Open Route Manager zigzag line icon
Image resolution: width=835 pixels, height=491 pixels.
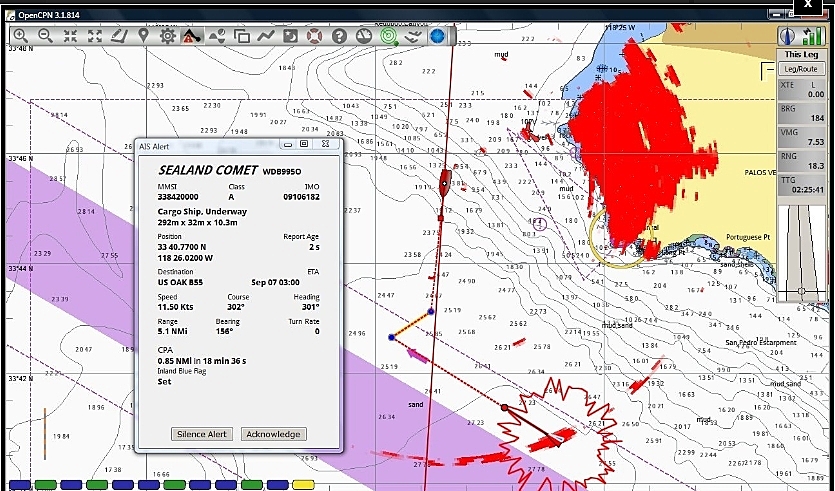tap(266, 36)
